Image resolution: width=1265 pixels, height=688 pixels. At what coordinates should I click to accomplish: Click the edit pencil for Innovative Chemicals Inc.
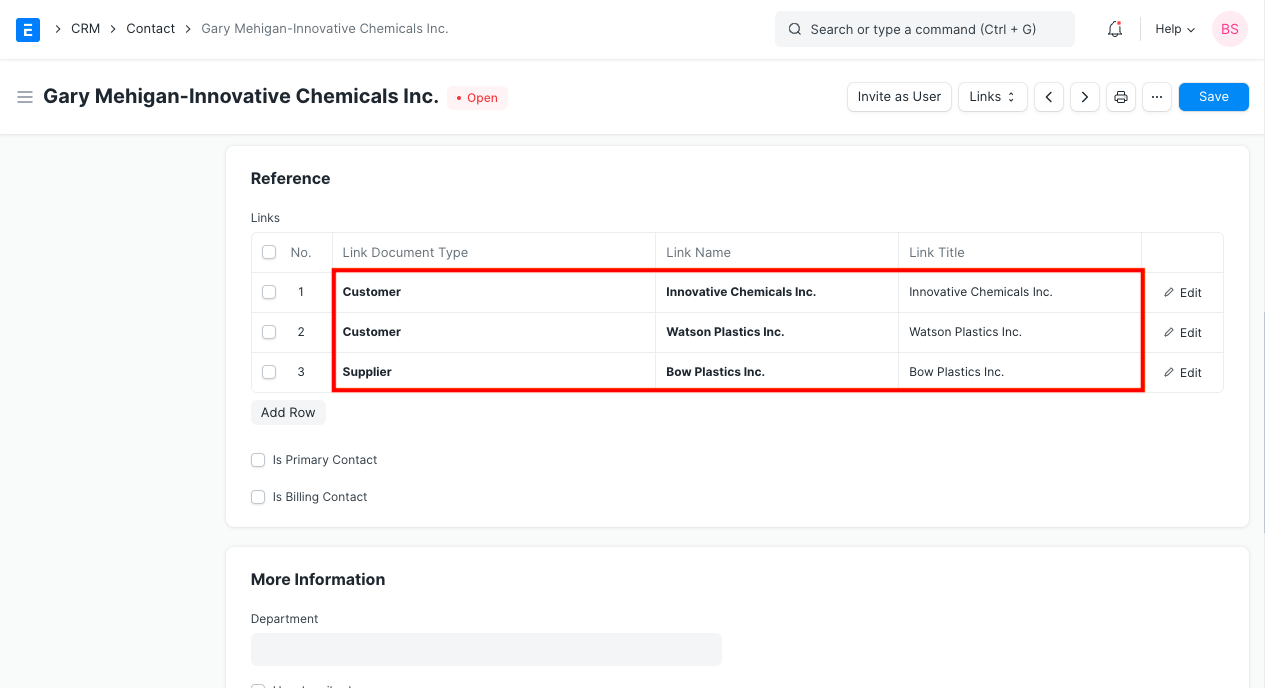[x=1183, y=292]
